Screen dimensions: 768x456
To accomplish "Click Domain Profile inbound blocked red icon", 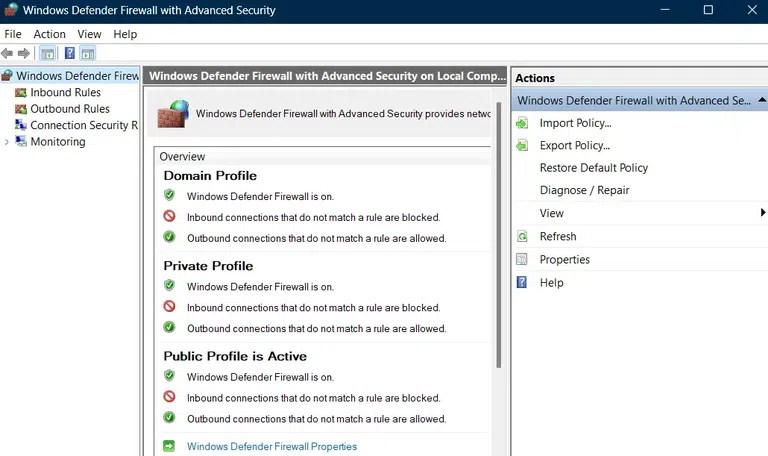I will click(x=169, y=216).
